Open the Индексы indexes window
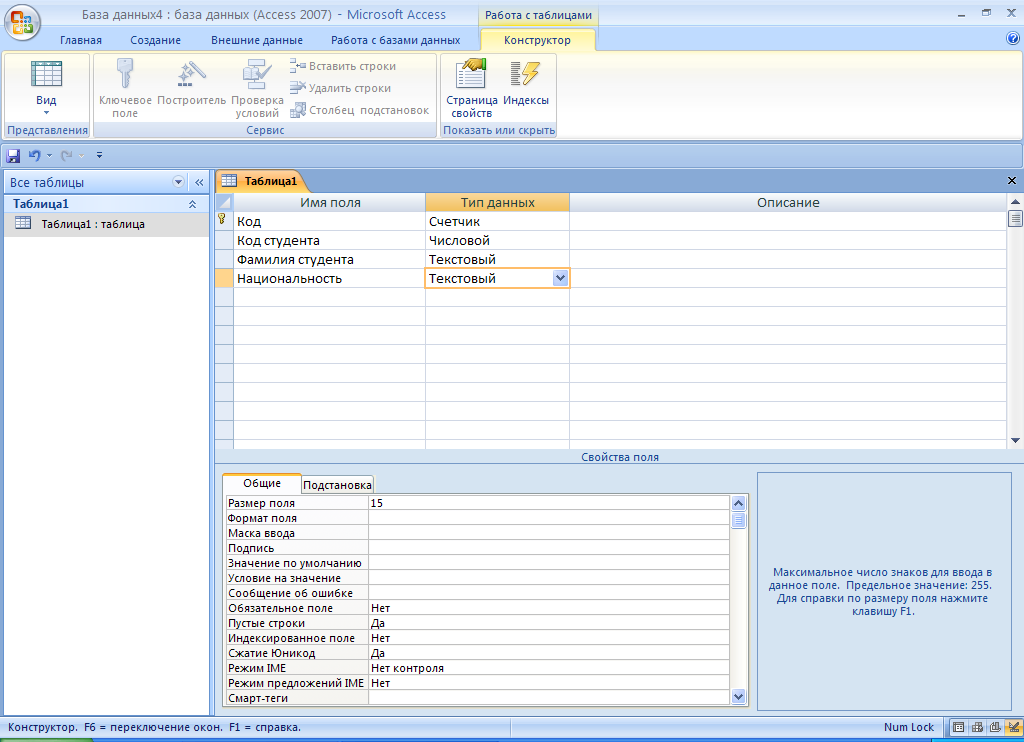1024x742 pixels. [x=526, y=82]
